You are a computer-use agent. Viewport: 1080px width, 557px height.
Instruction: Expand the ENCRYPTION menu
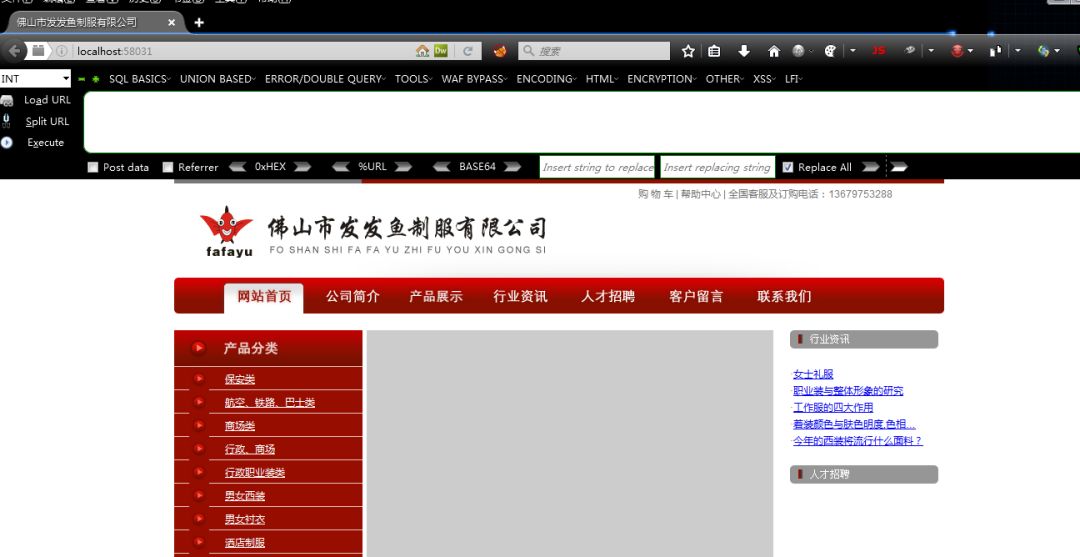661,79
